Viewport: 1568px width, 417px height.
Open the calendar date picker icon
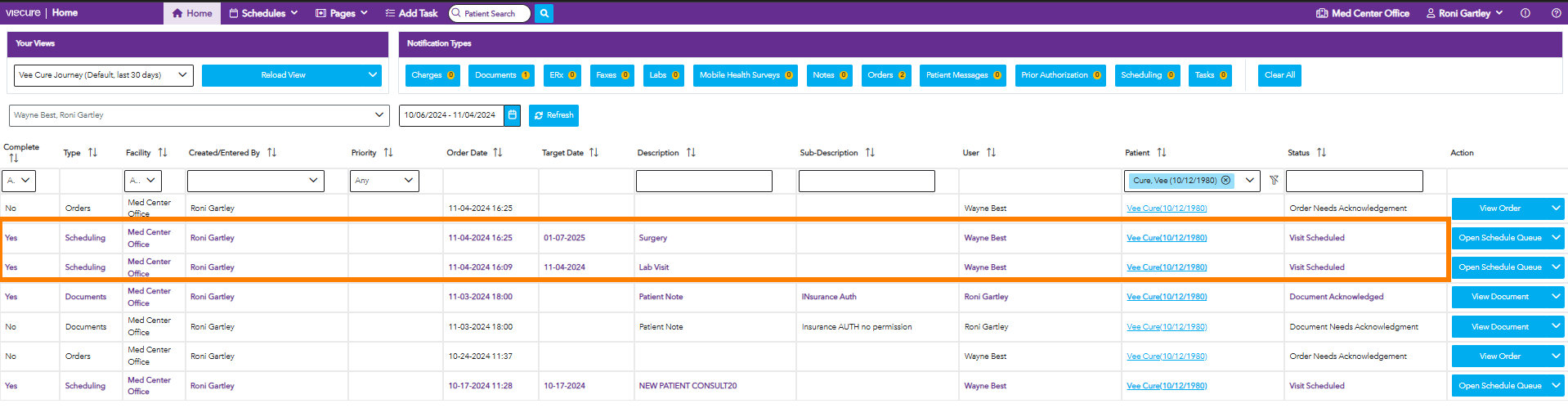pos(512,115)
